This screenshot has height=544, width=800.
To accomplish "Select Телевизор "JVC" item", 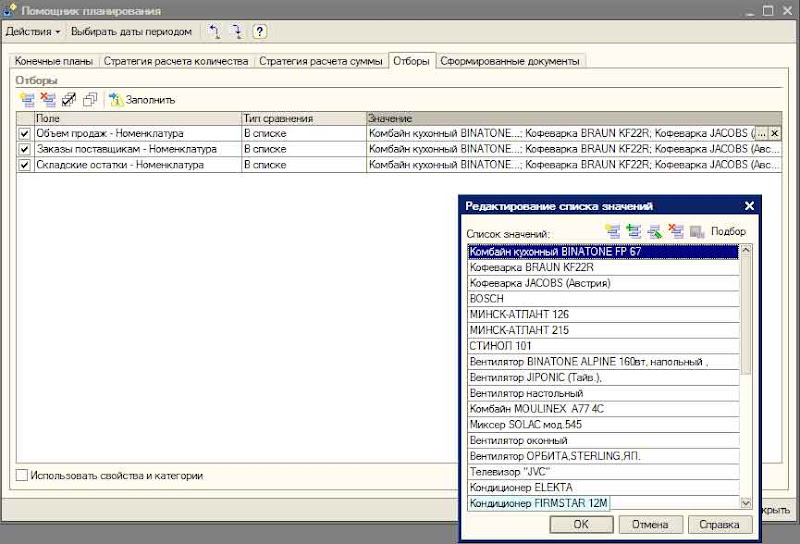I will pos(603,473).
